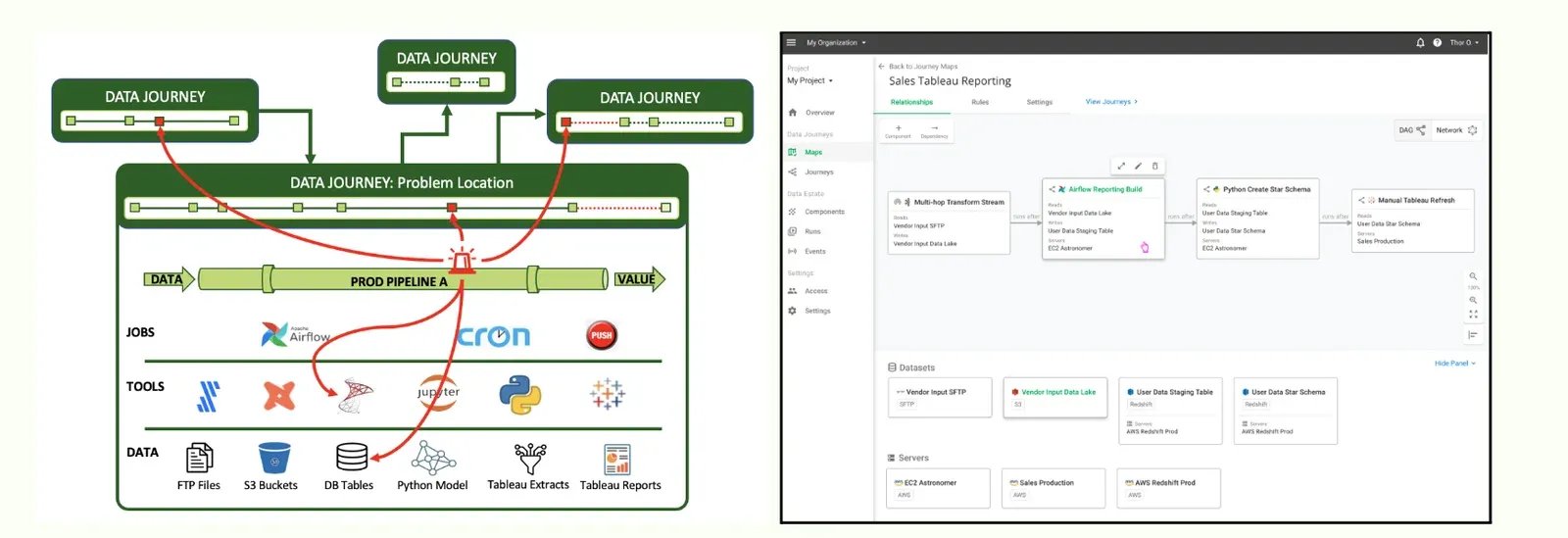Viewport: 1568px width, 538px height.
Task: Expand selected node with diagonal arrows icon
Action: pyautogui.click(x=1121, y=166)
